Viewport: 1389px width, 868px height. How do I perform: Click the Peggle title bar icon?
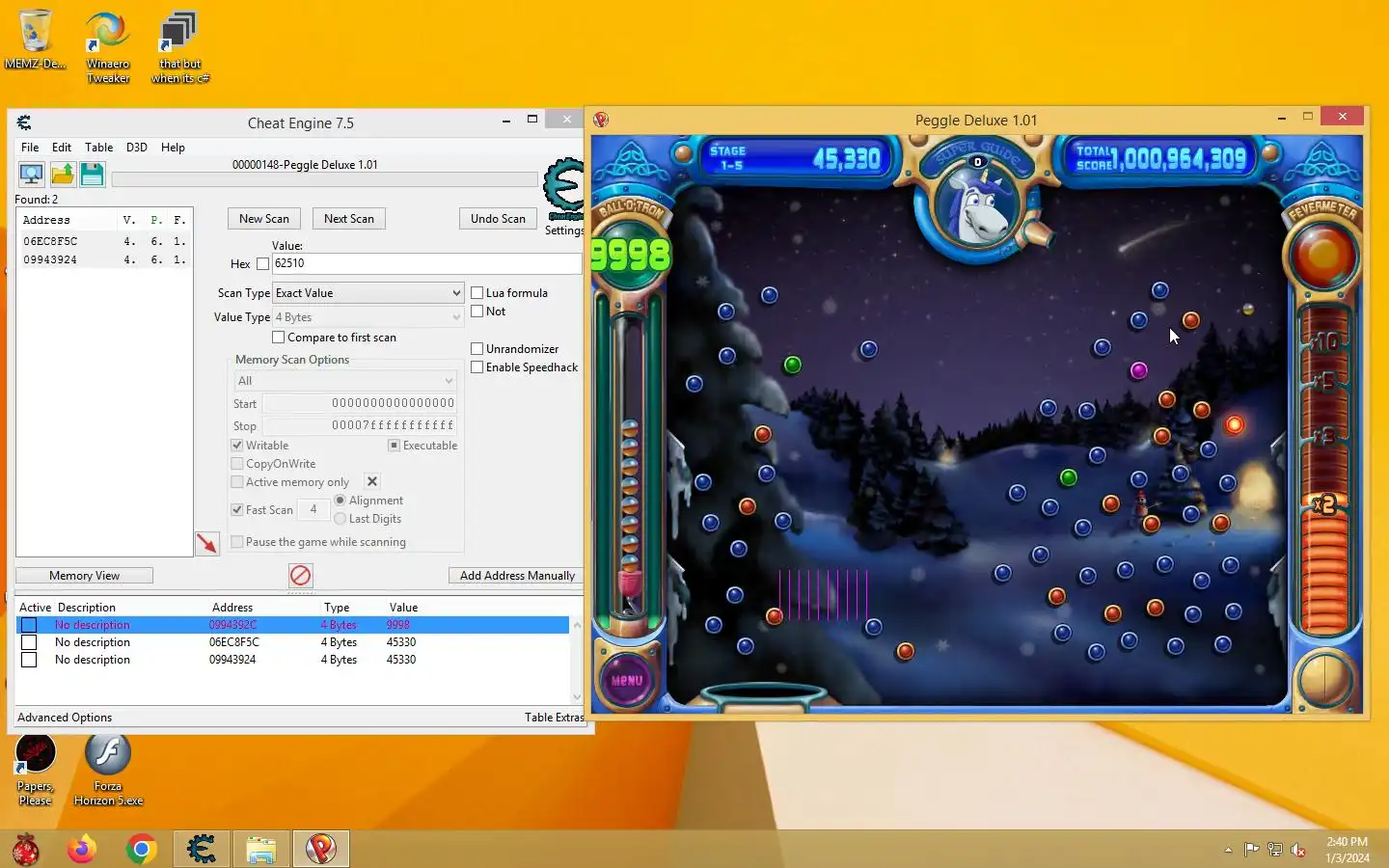601,120
